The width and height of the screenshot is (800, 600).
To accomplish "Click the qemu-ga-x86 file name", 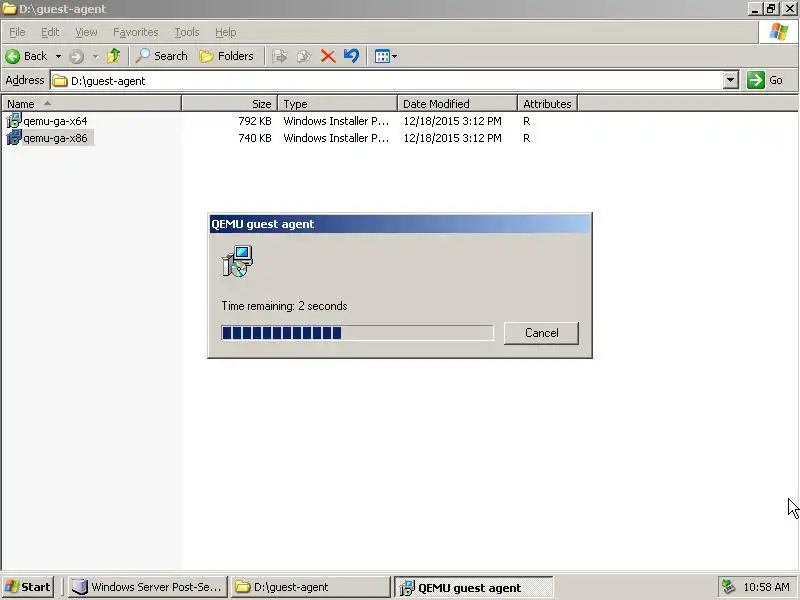I will (x=55, y=138).
